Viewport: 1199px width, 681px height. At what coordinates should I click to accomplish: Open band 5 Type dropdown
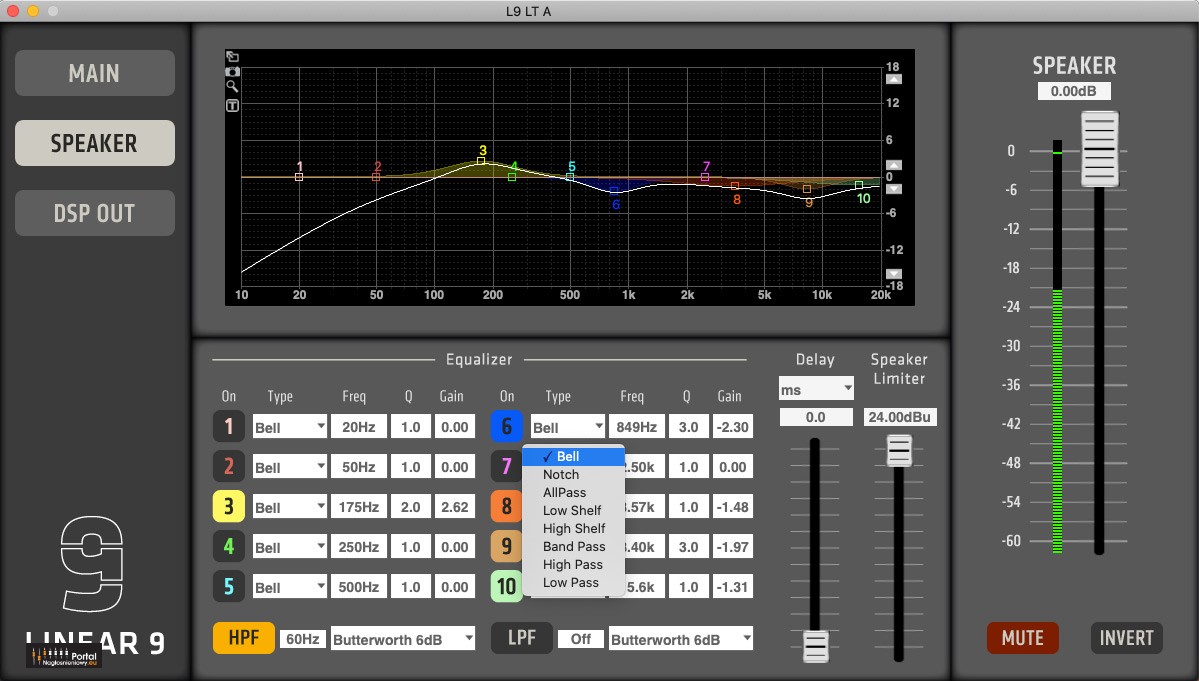pyautogui.click(x=290, y=586)
